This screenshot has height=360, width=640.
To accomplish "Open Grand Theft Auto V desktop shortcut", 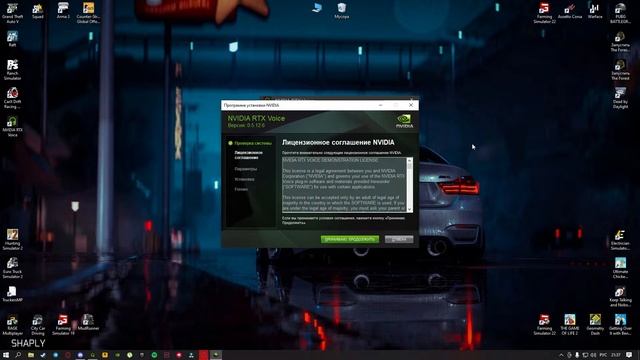I will point(12,13).
